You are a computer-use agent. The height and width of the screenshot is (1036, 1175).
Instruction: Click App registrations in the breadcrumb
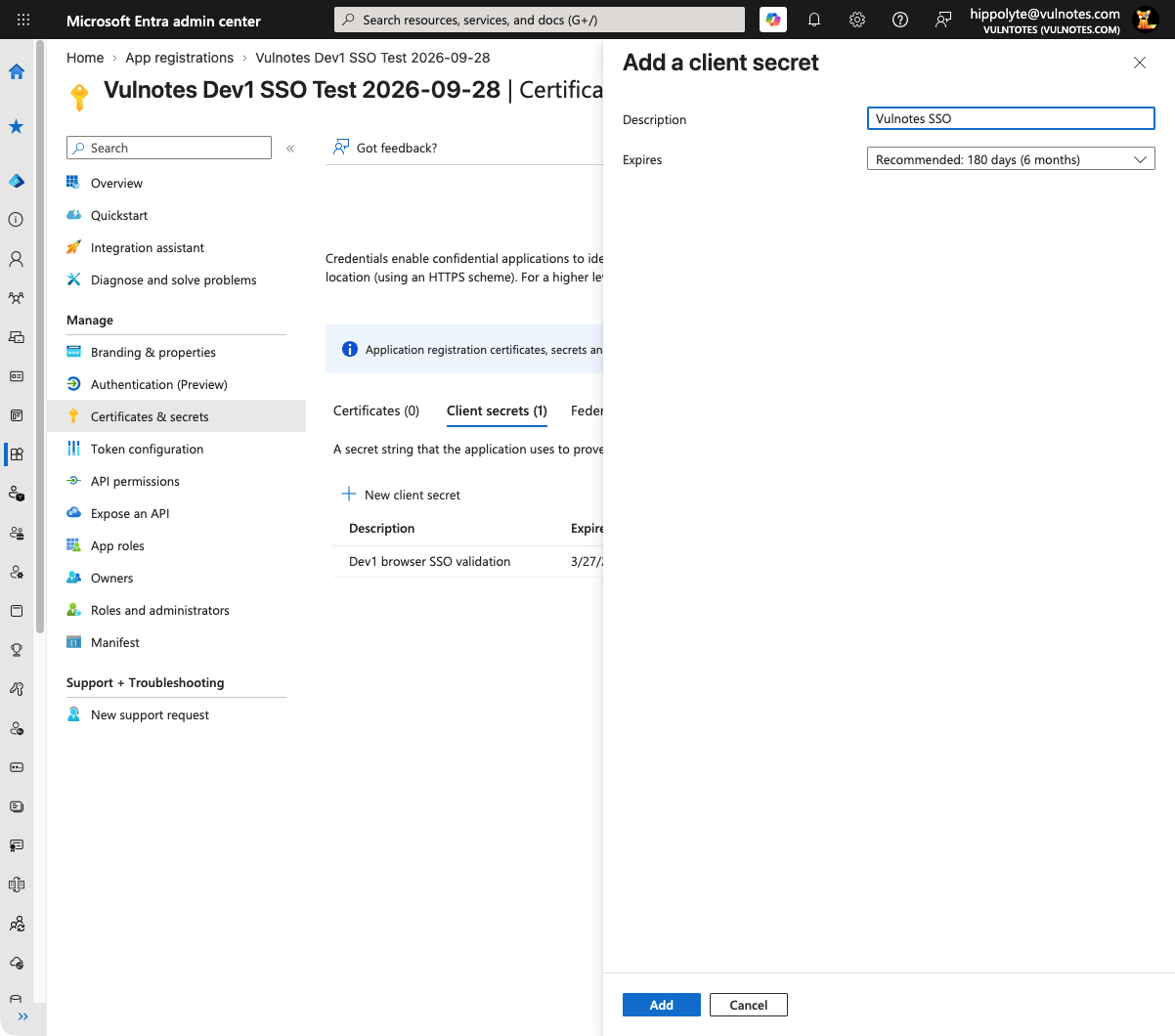180,58
